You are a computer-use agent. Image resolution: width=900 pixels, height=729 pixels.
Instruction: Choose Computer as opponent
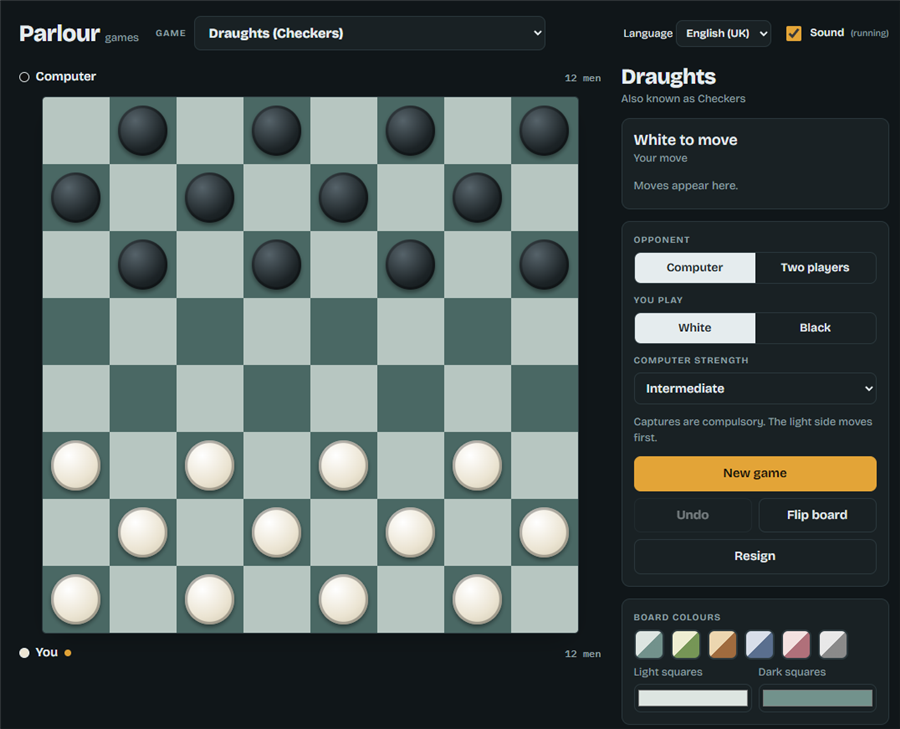(695, 267)
